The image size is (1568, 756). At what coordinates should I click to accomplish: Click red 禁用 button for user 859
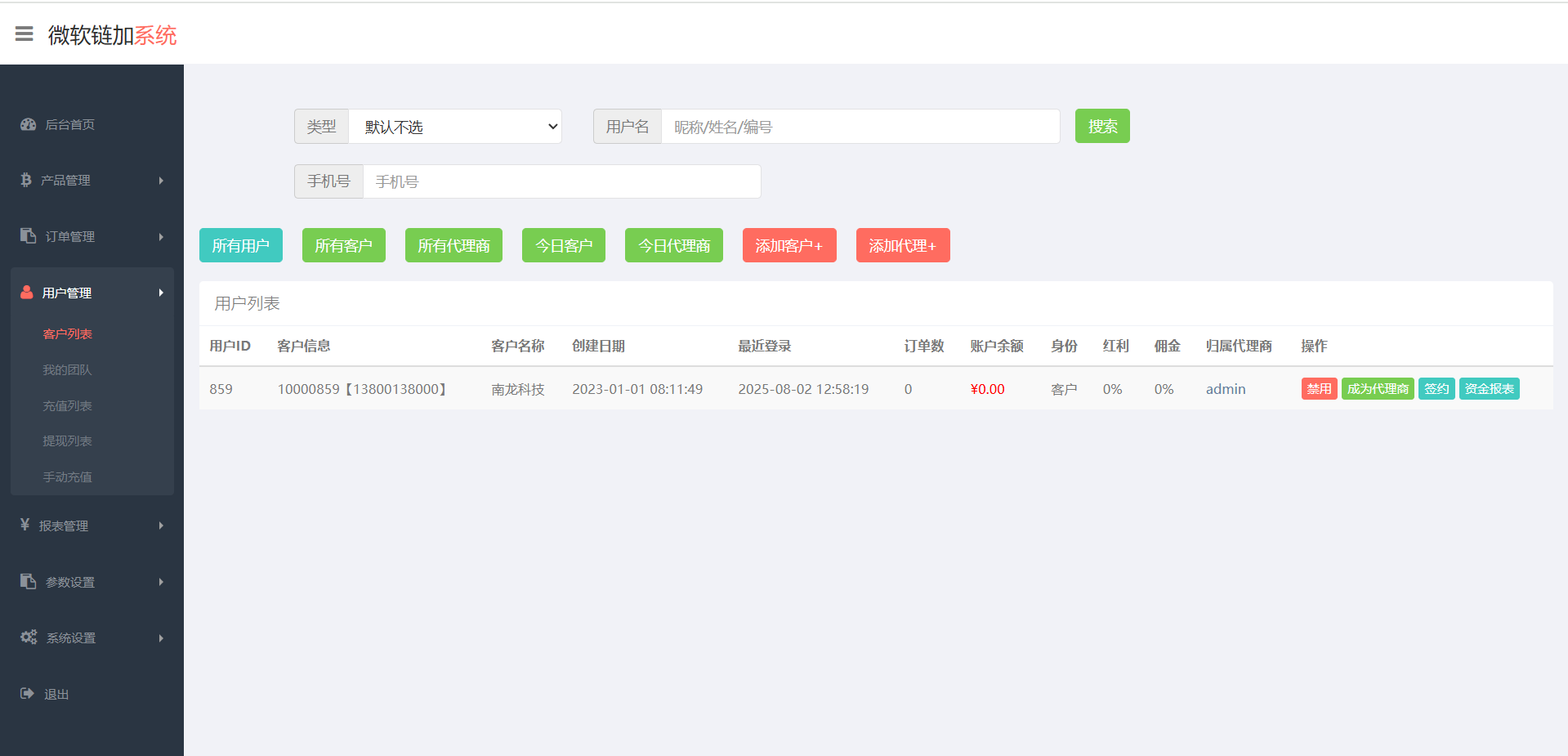tap(1319, 389)
